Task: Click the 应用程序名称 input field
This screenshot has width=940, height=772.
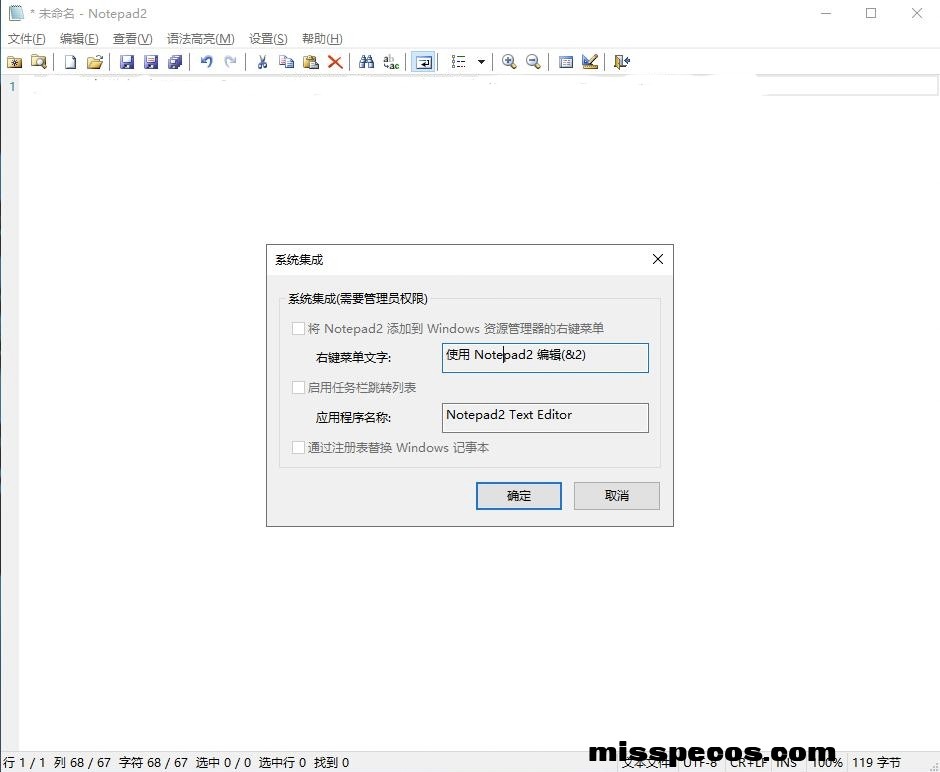Action: [x=545, y=418]
